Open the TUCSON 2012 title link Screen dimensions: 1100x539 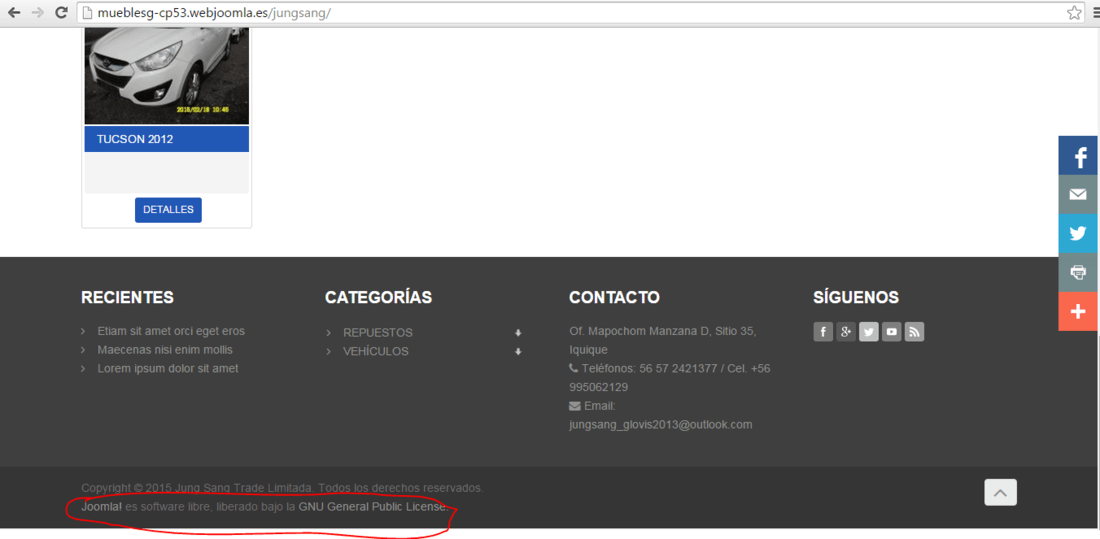click(135, 139)
